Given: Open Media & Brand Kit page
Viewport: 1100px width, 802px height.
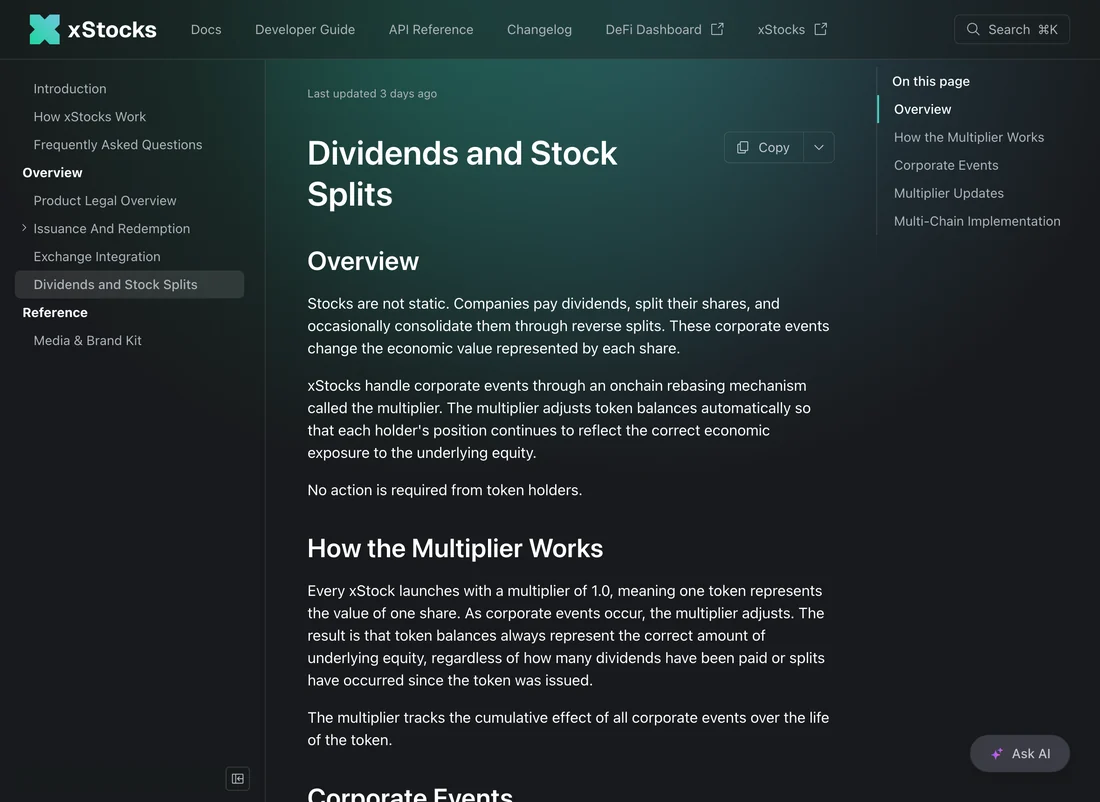Looking at the screenshot, I should 88,340.
